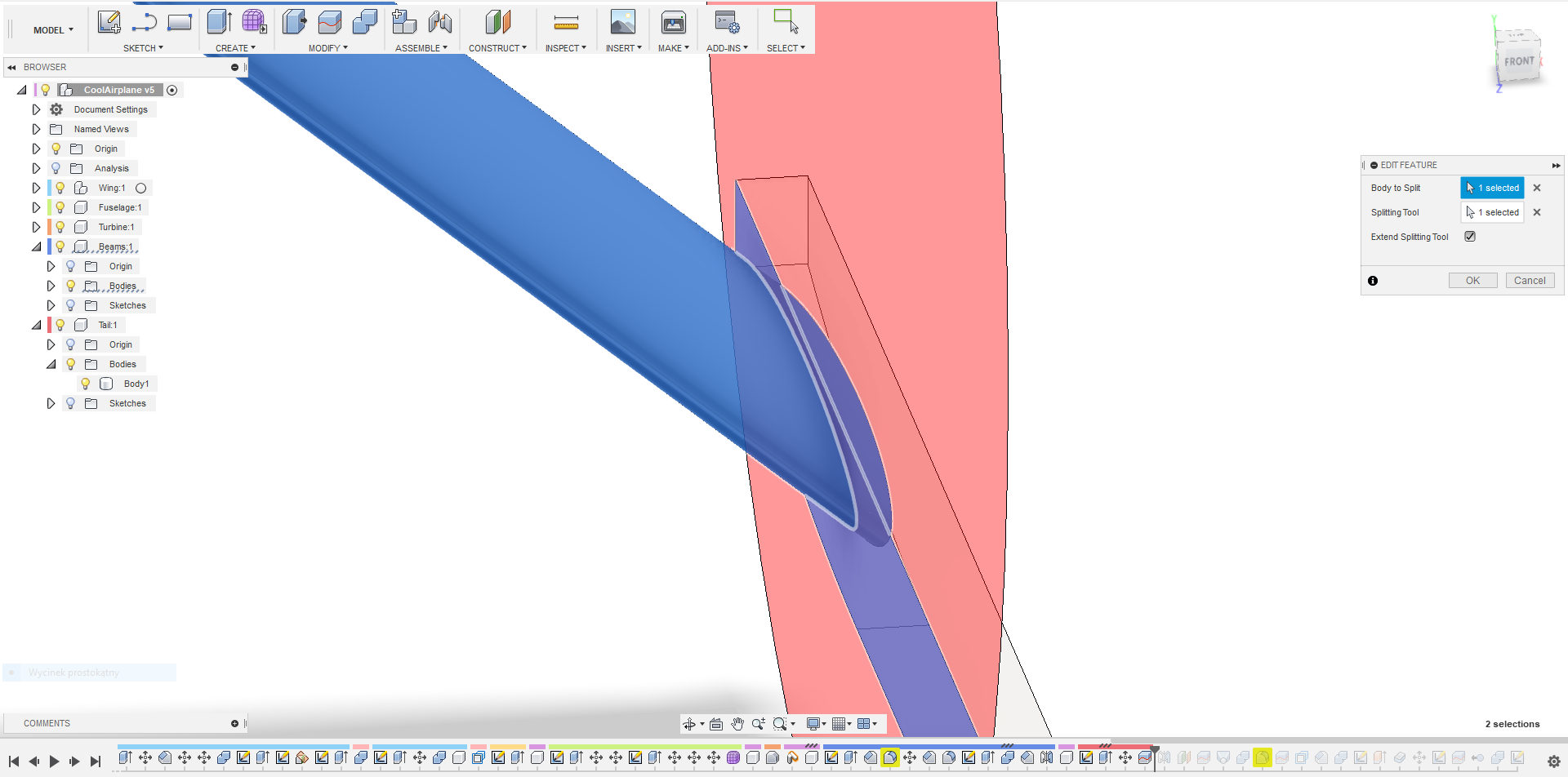Select the Create Sketch tool
Viewport: 1568px width, 777px height.
tap(109, 22)
